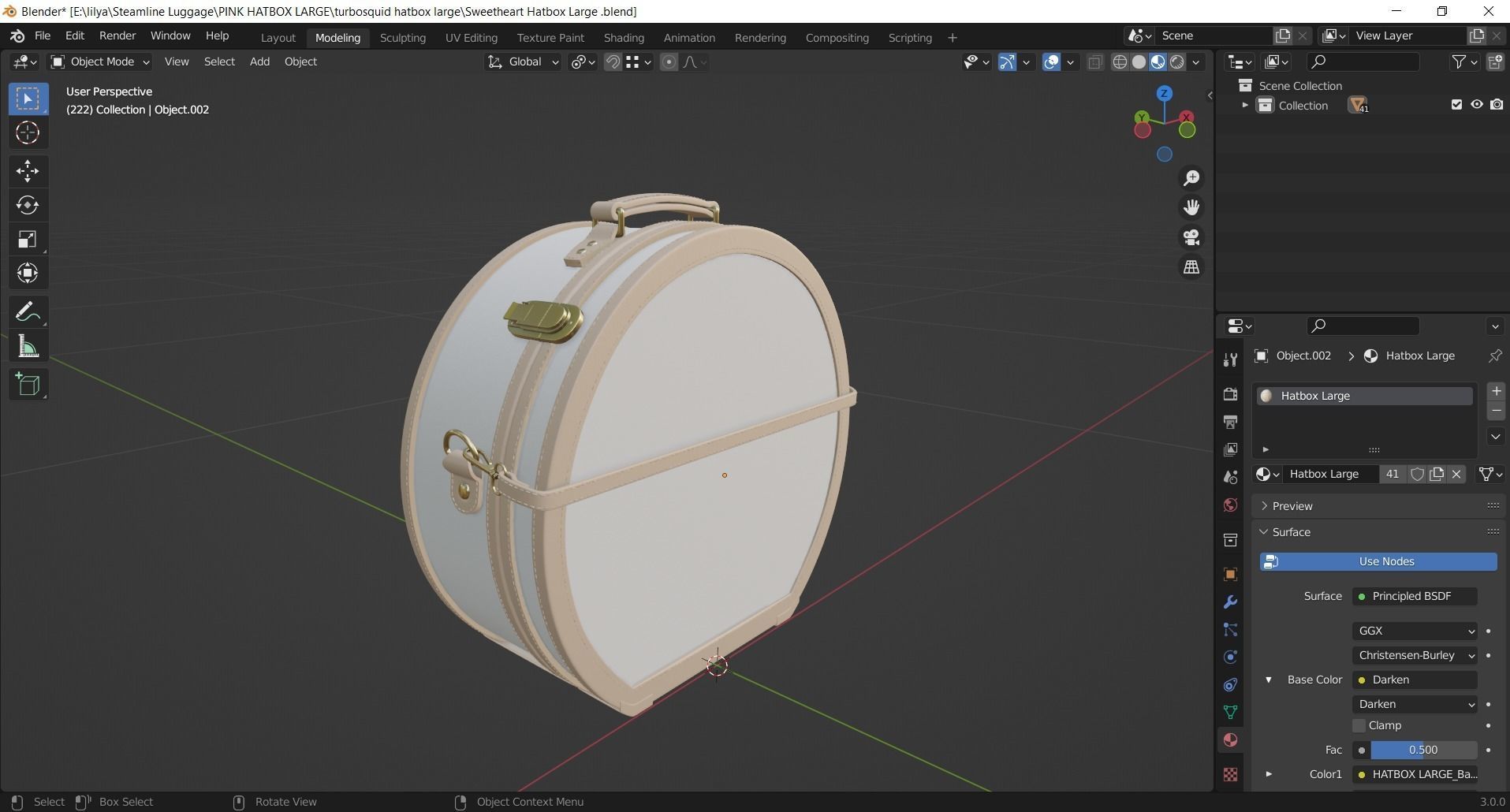The image size is (1510, 812).
Task: Open the Texture properties tab
Action: pos(1230,774)
